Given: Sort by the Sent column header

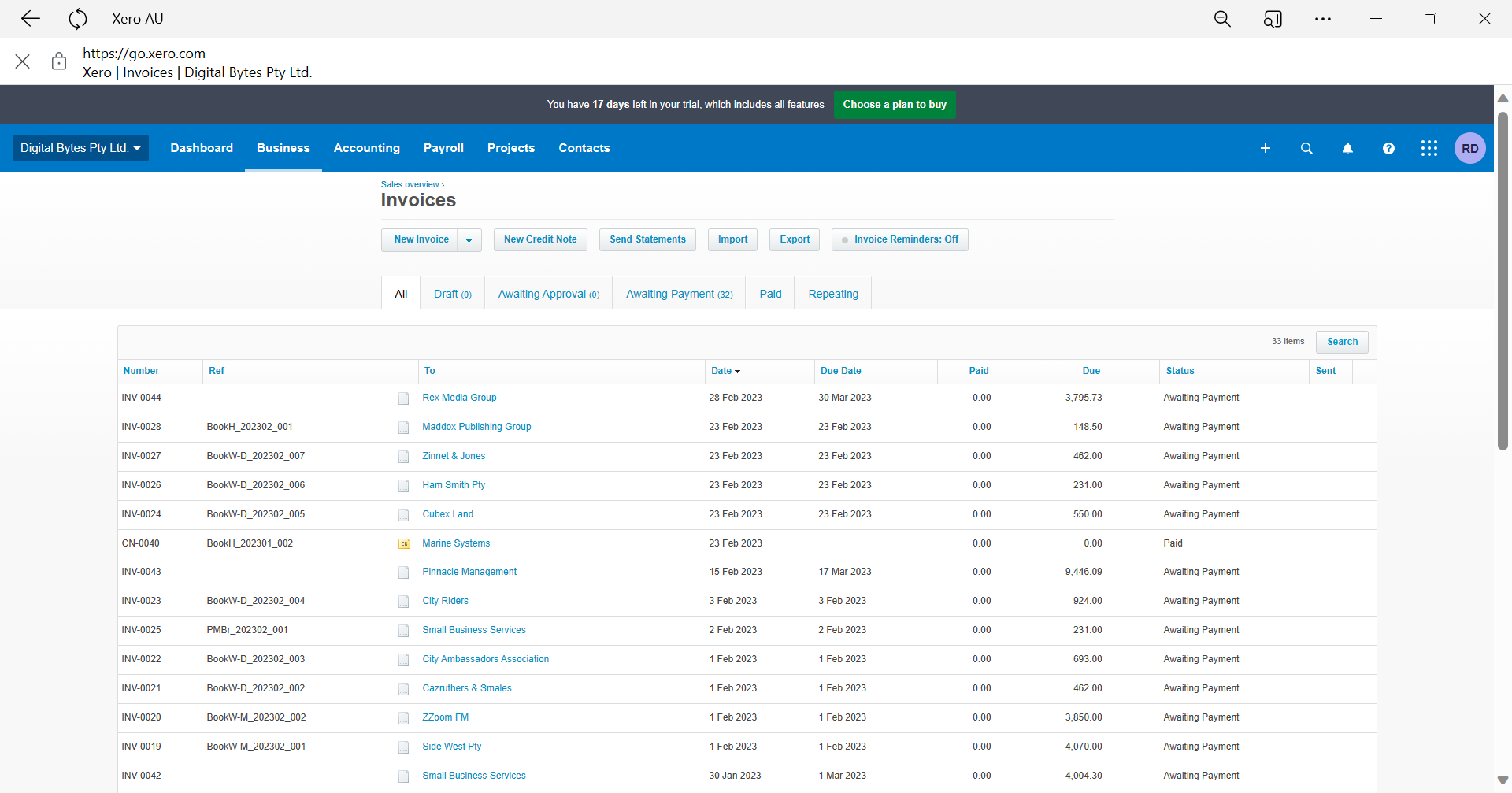Looking at the screenshot, I should click(x=1325, y=371).
